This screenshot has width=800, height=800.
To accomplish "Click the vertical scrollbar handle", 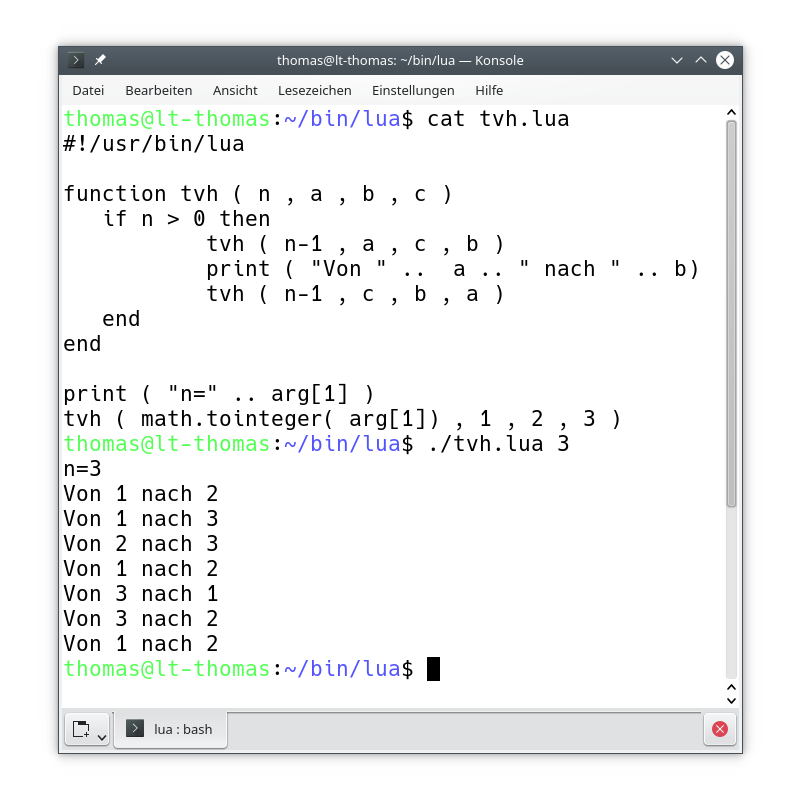I will [x=731, y=310].
